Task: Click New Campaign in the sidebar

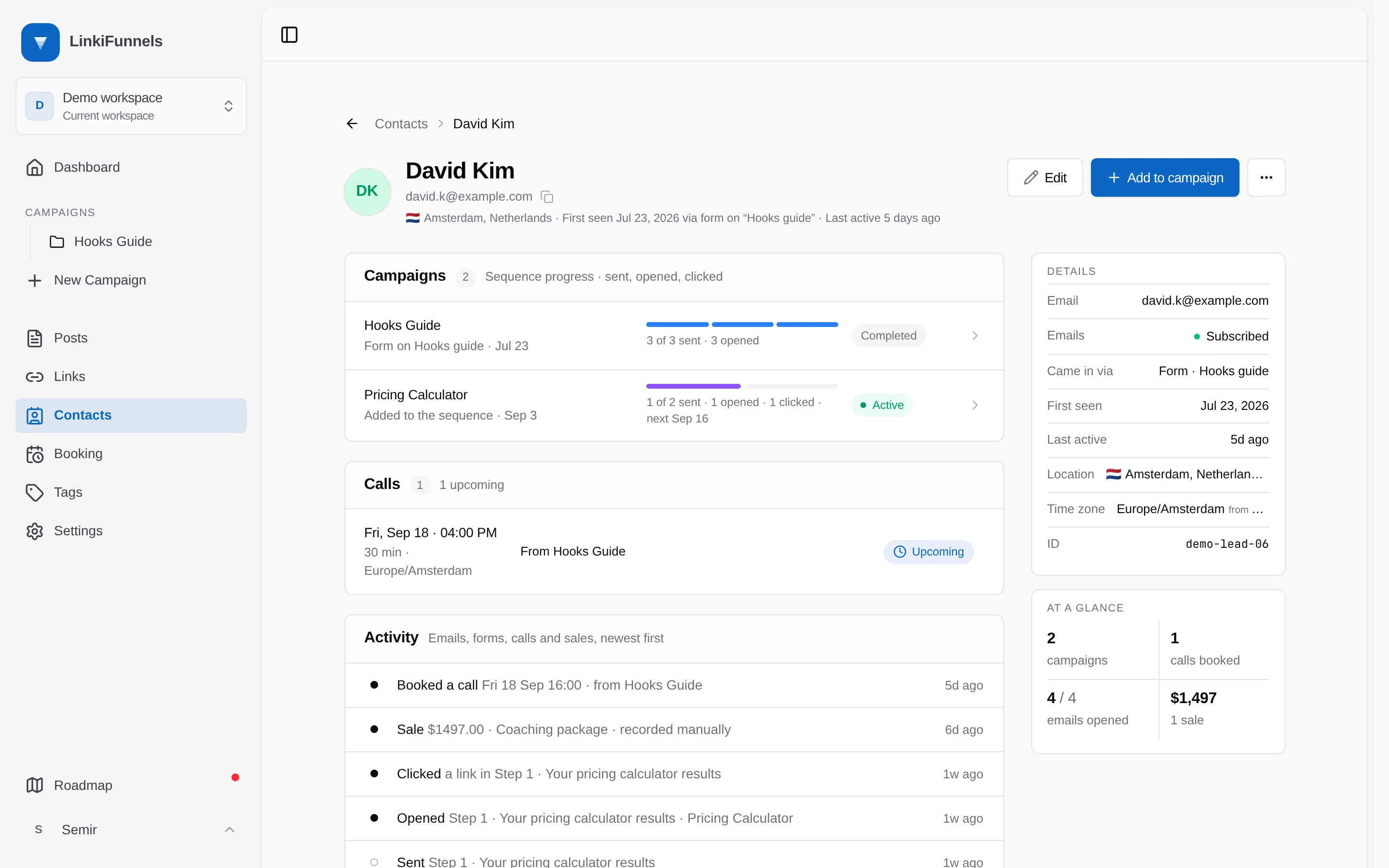Action: click(131, 280)
